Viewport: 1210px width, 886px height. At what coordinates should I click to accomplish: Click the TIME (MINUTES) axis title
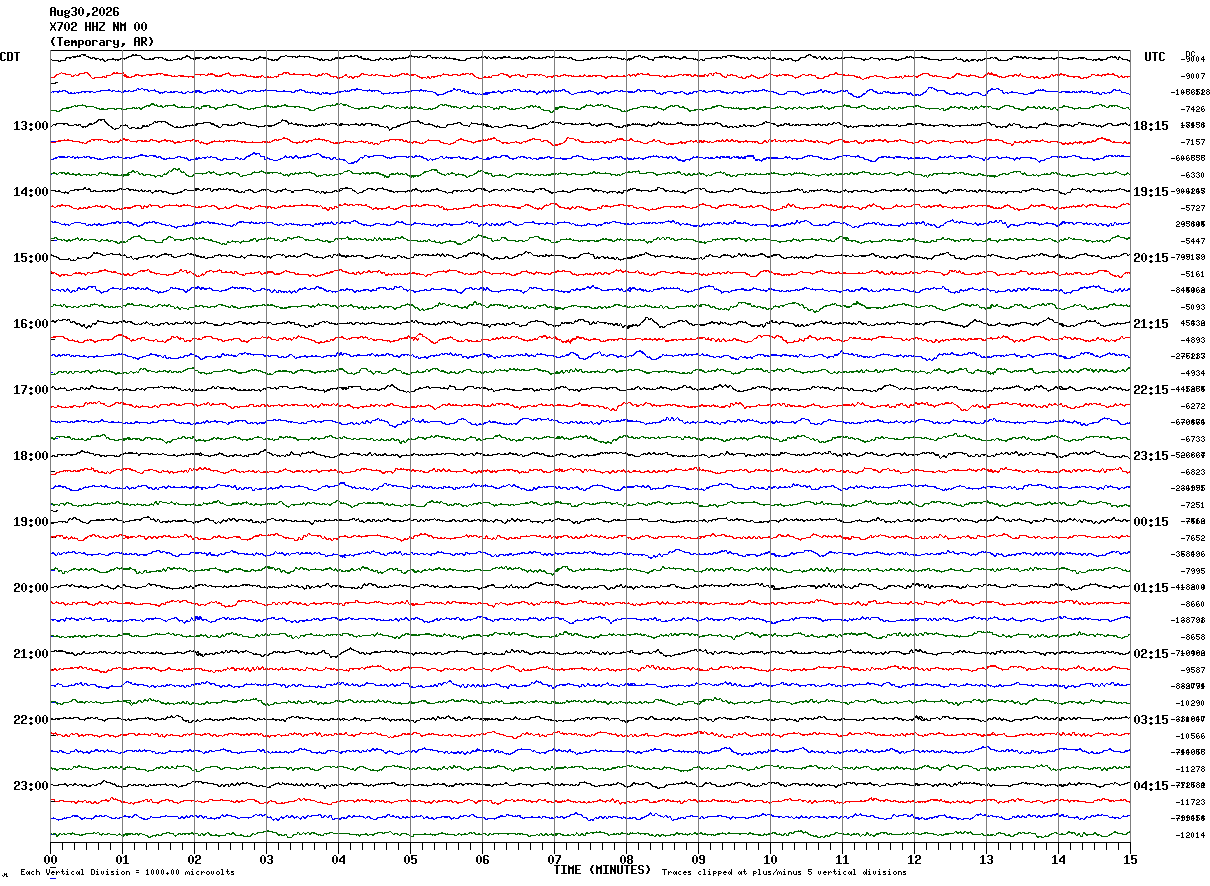pos(602,870)
